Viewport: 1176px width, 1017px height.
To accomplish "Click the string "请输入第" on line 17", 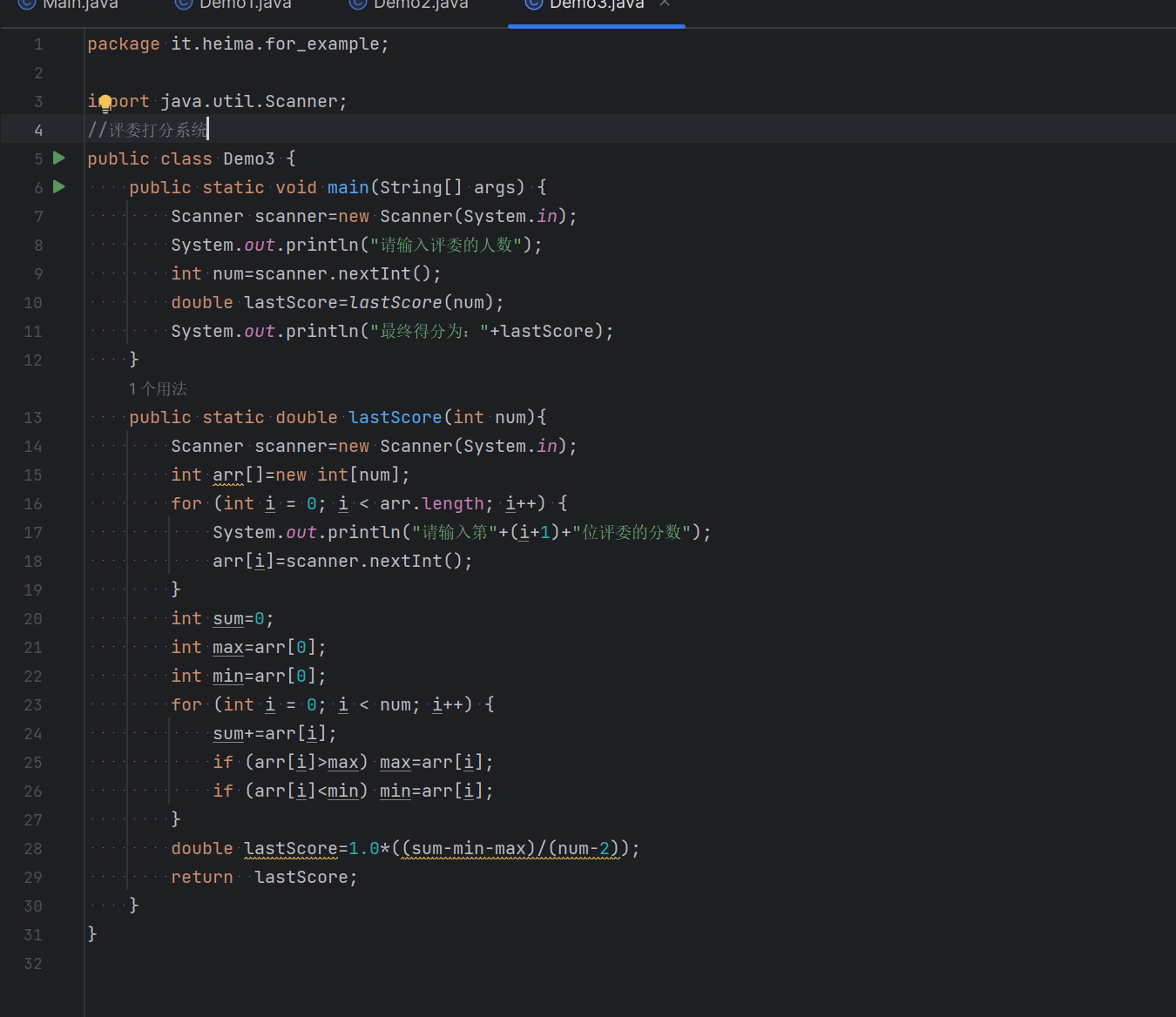I will point(455,532).
